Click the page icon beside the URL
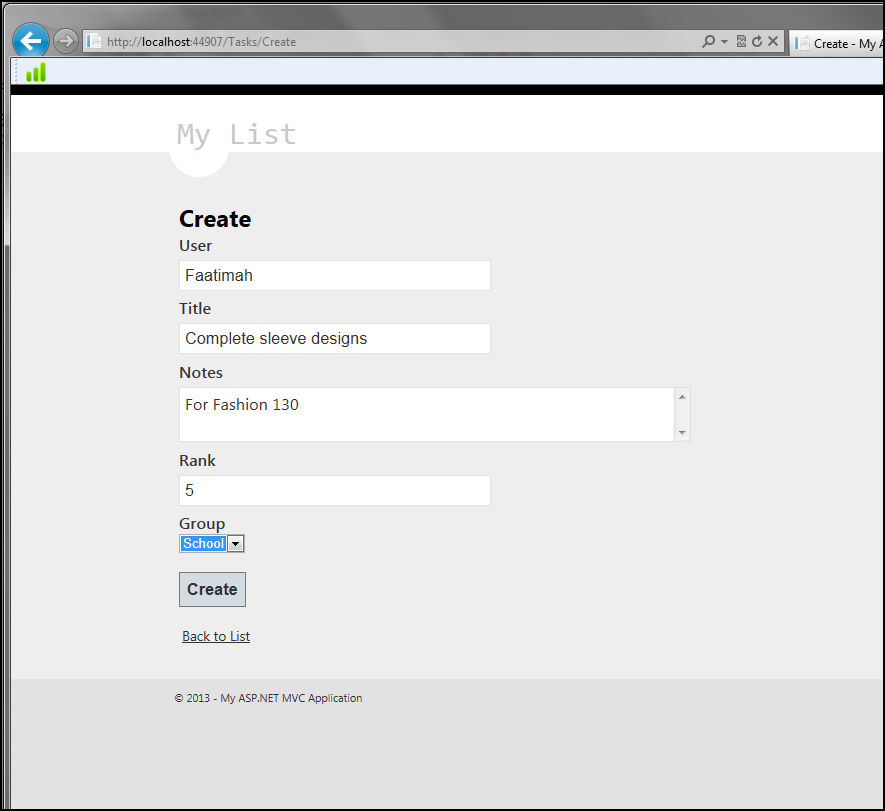 point(95,42)
